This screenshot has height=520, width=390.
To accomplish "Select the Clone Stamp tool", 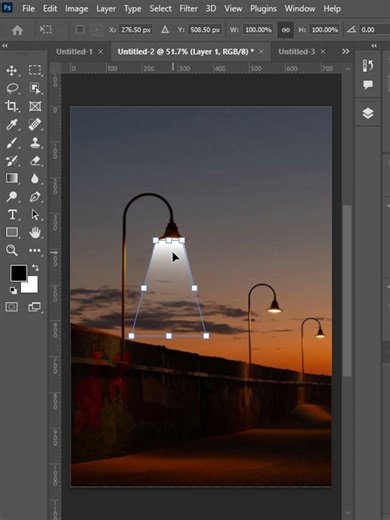I will (x=35, y=143).
